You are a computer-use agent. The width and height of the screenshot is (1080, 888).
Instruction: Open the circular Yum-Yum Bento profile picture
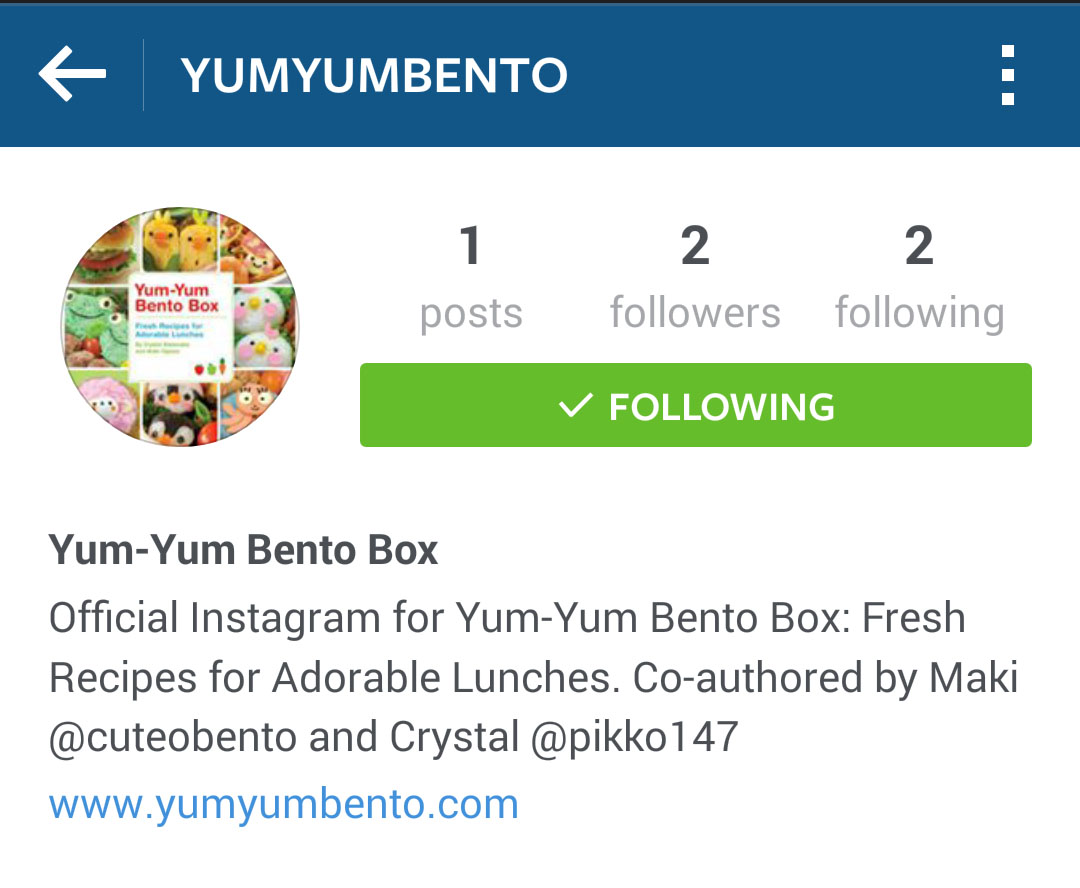[x=180, y=327]
